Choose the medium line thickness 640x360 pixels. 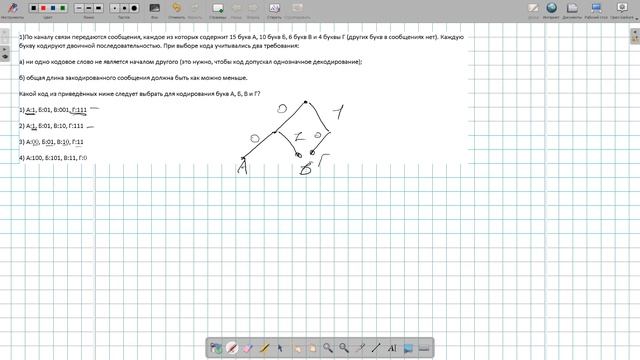(89, 8)
